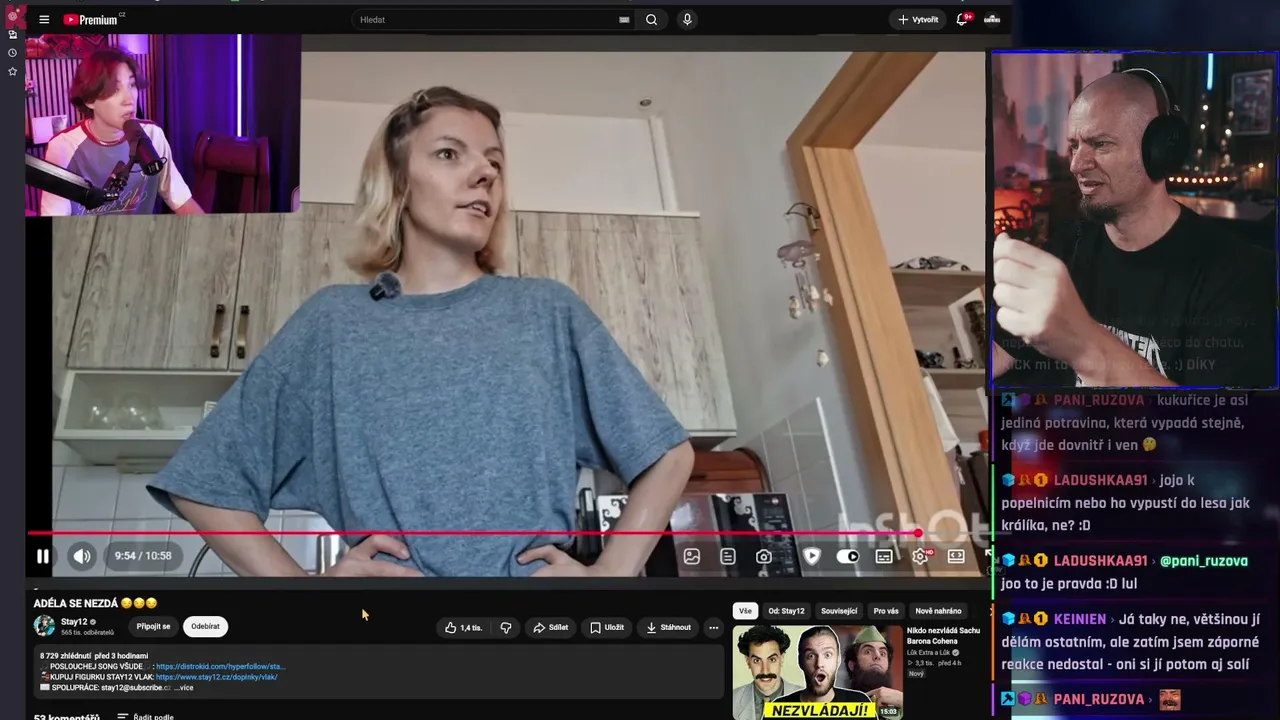This screenshot has width=1280, height=720.
Task: Open the account avatar menu
Action: (x=992, y=19)
